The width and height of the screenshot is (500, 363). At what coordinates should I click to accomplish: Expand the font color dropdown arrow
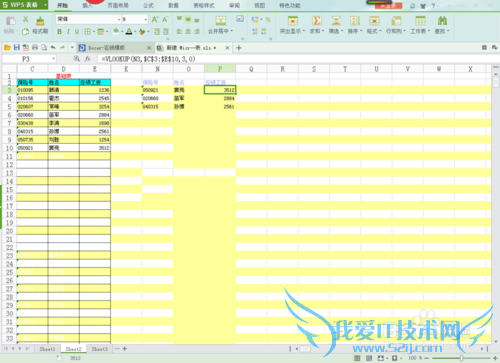135,32
